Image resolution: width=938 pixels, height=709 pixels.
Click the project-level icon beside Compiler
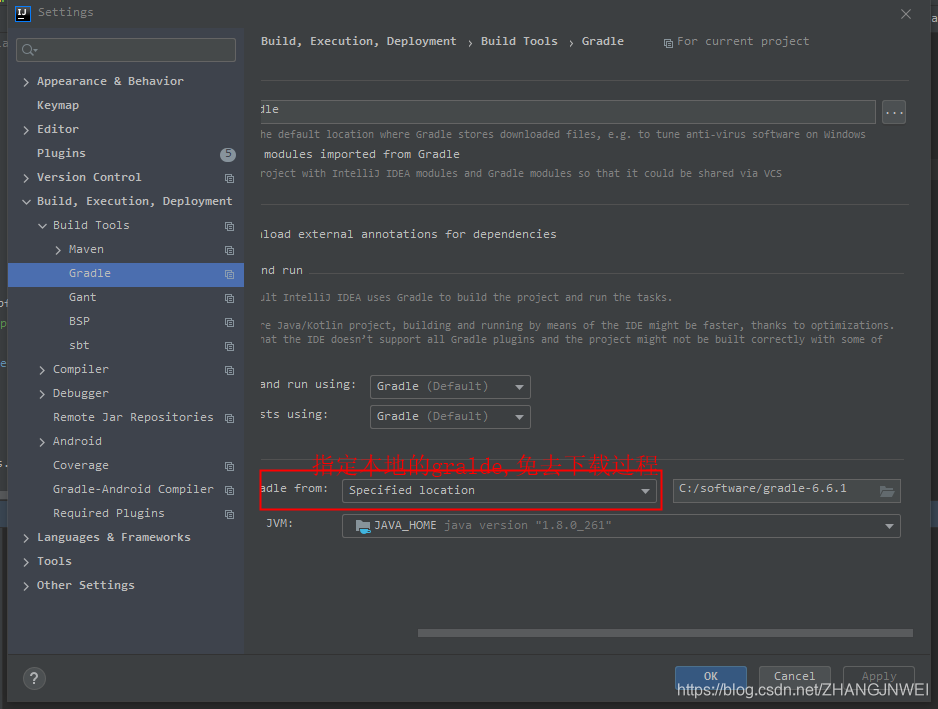pyautogui.click(x=229, y=370)
